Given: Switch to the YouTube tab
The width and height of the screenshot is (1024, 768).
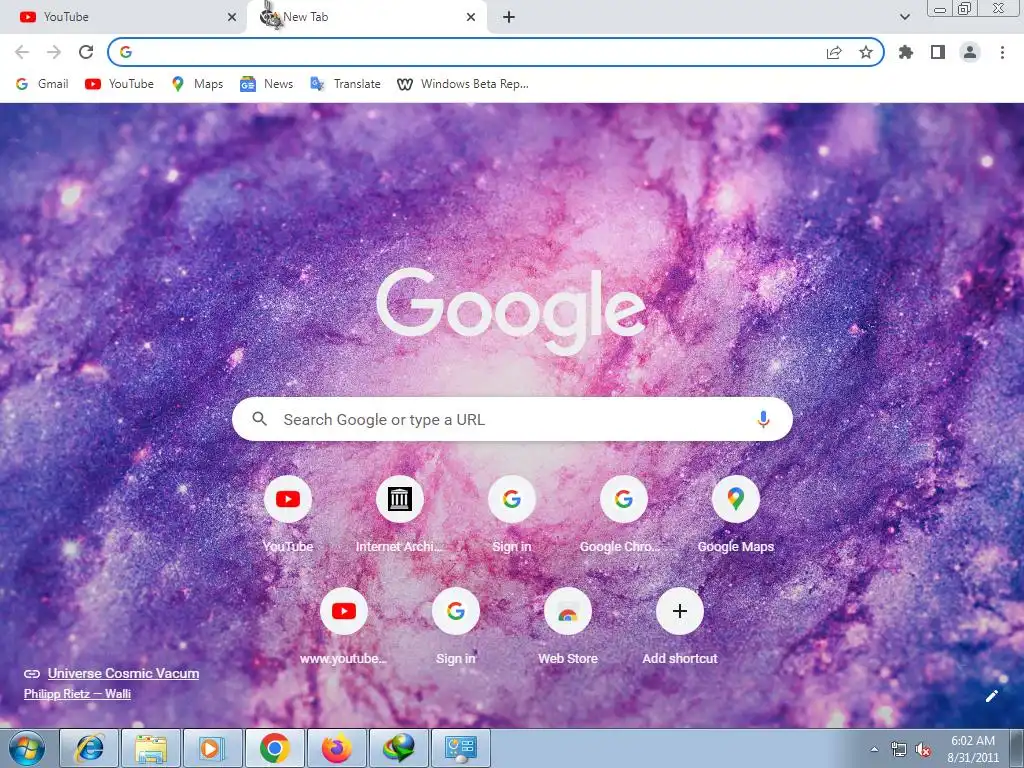Looking at the screenshot, I should pos(123,17).
